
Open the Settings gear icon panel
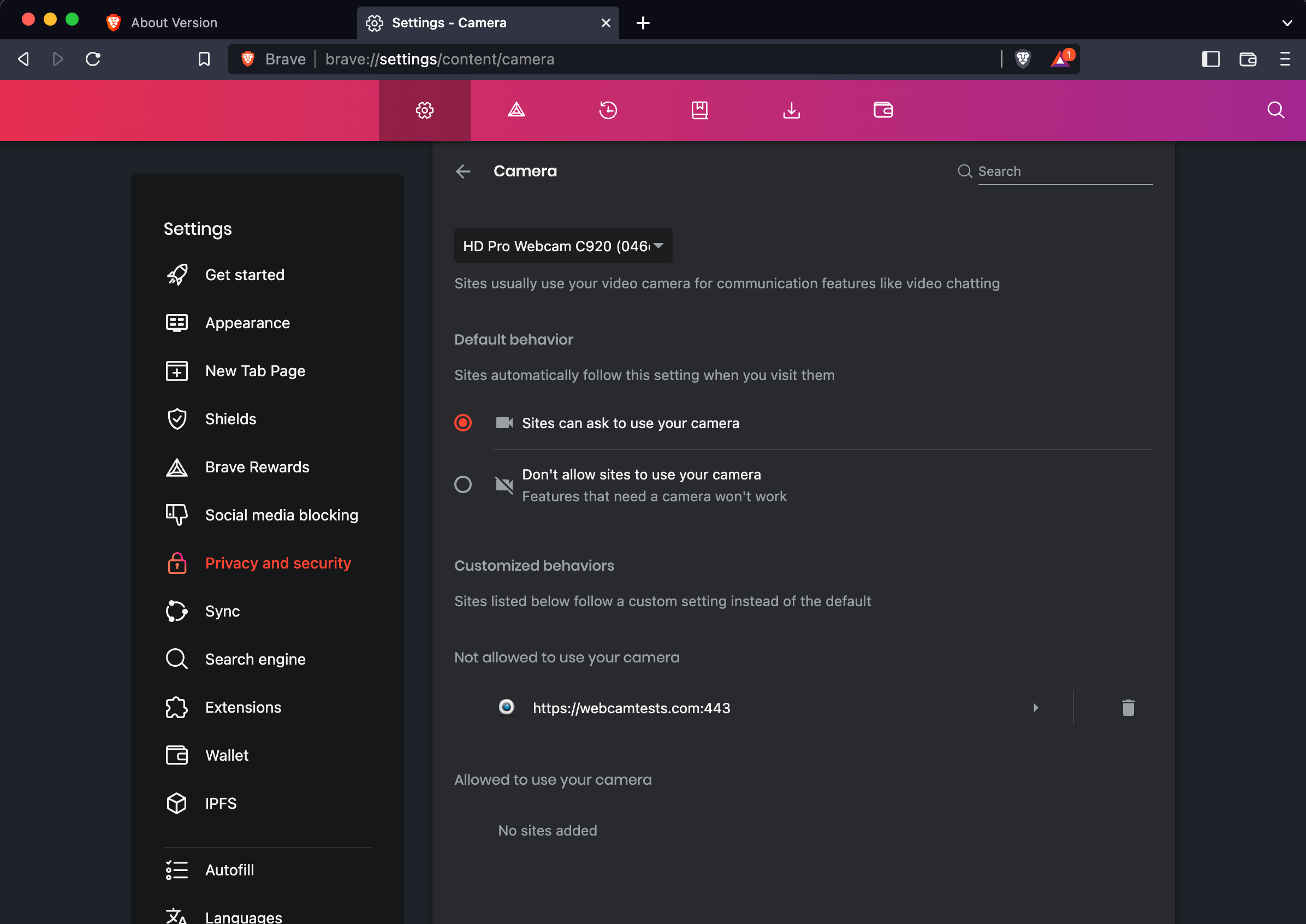point(424,110)
